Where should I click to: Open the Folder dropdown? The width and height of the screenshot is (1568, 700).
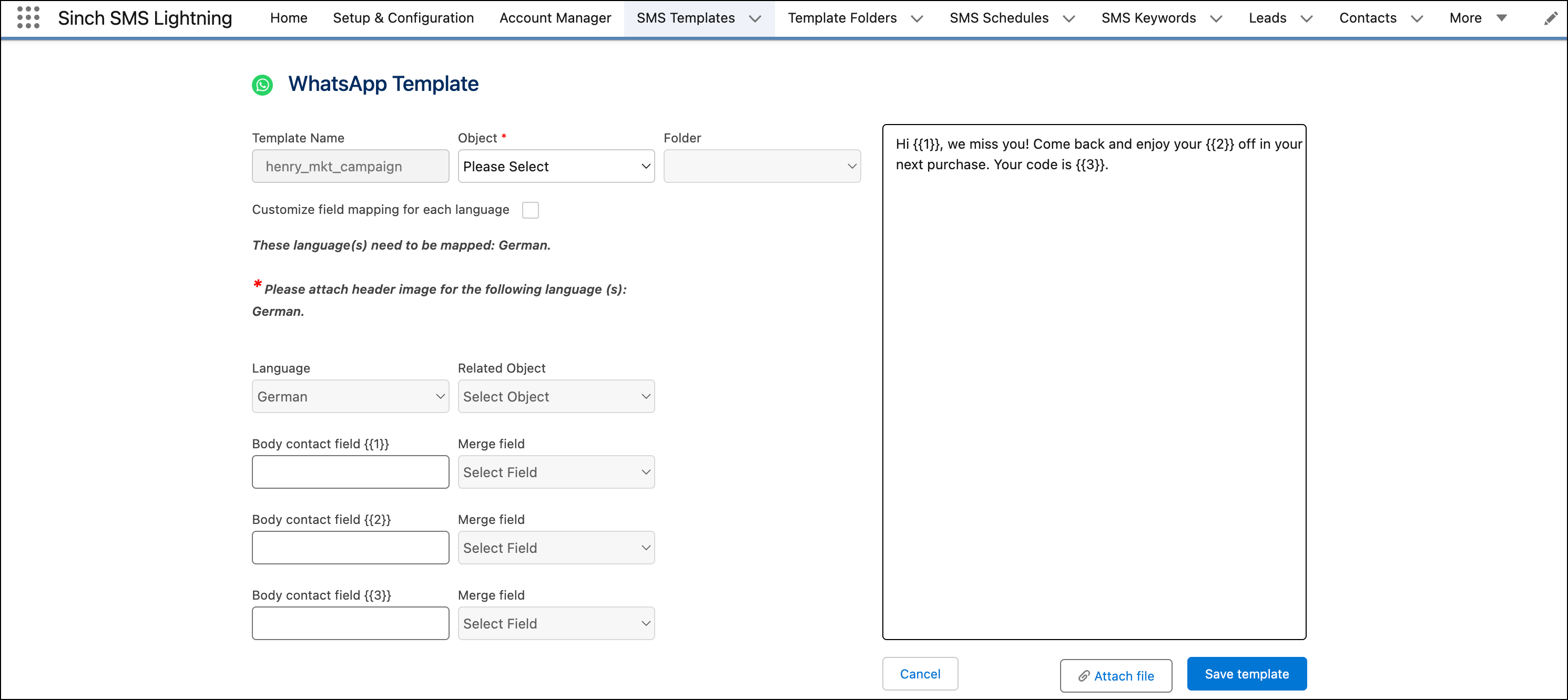[761, 166]
